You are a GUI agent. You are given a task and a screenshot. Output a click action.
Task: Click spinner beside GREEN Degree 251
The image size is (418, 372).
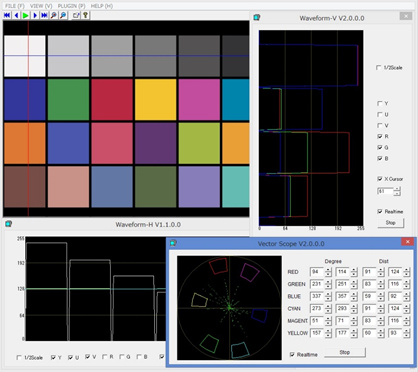pyautogui.click(x=354, y=284)
